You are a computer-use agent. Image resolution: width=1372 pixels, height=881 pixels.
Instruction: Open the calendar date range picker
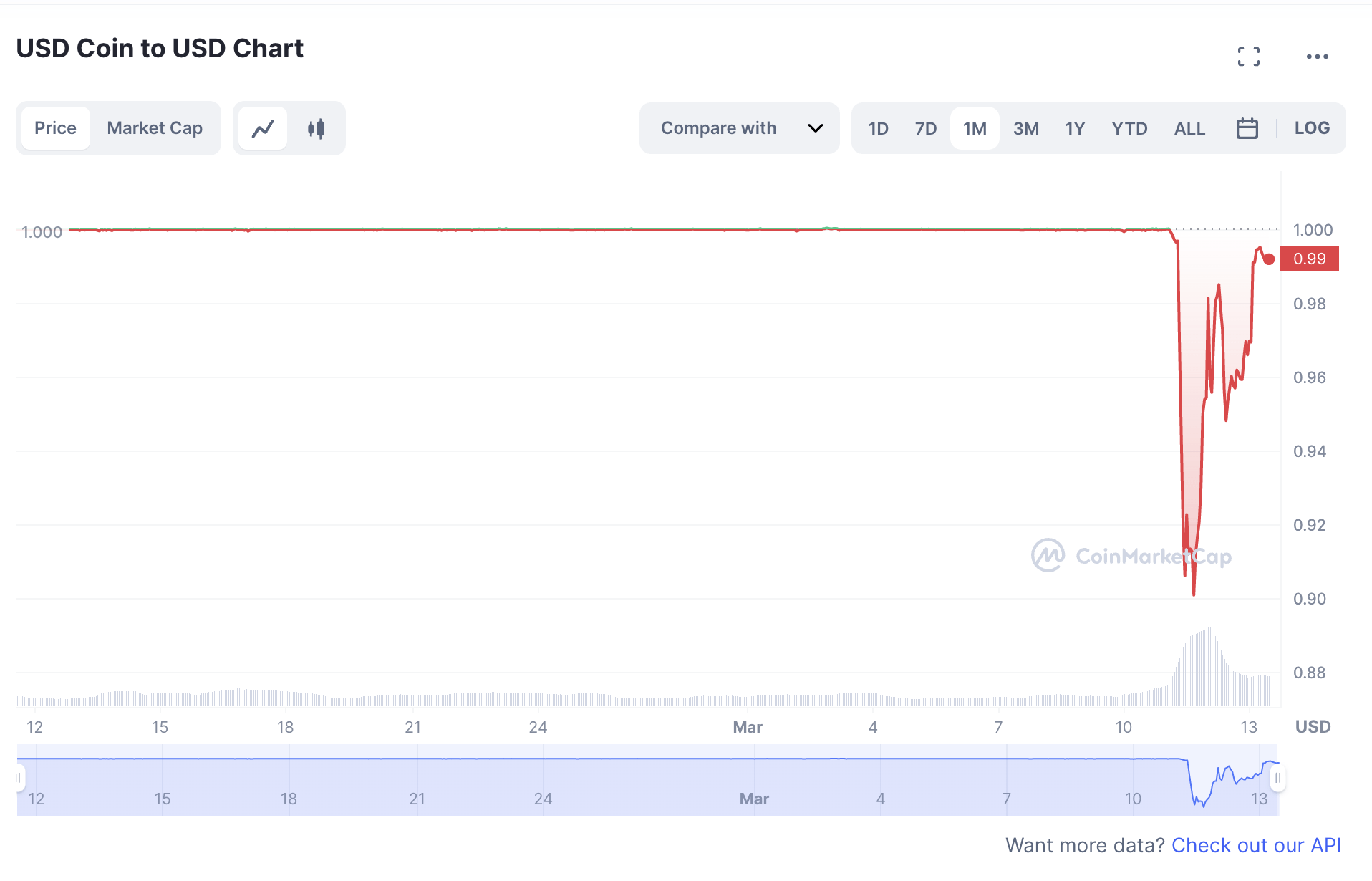pos(1247,128)
